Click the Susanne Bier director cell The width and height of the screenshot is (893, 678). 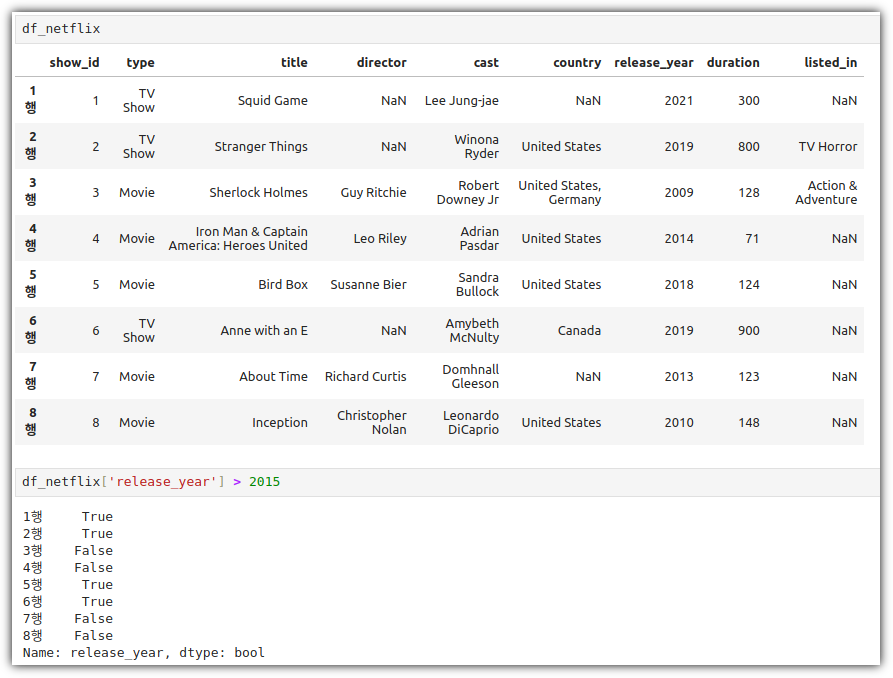368,285
